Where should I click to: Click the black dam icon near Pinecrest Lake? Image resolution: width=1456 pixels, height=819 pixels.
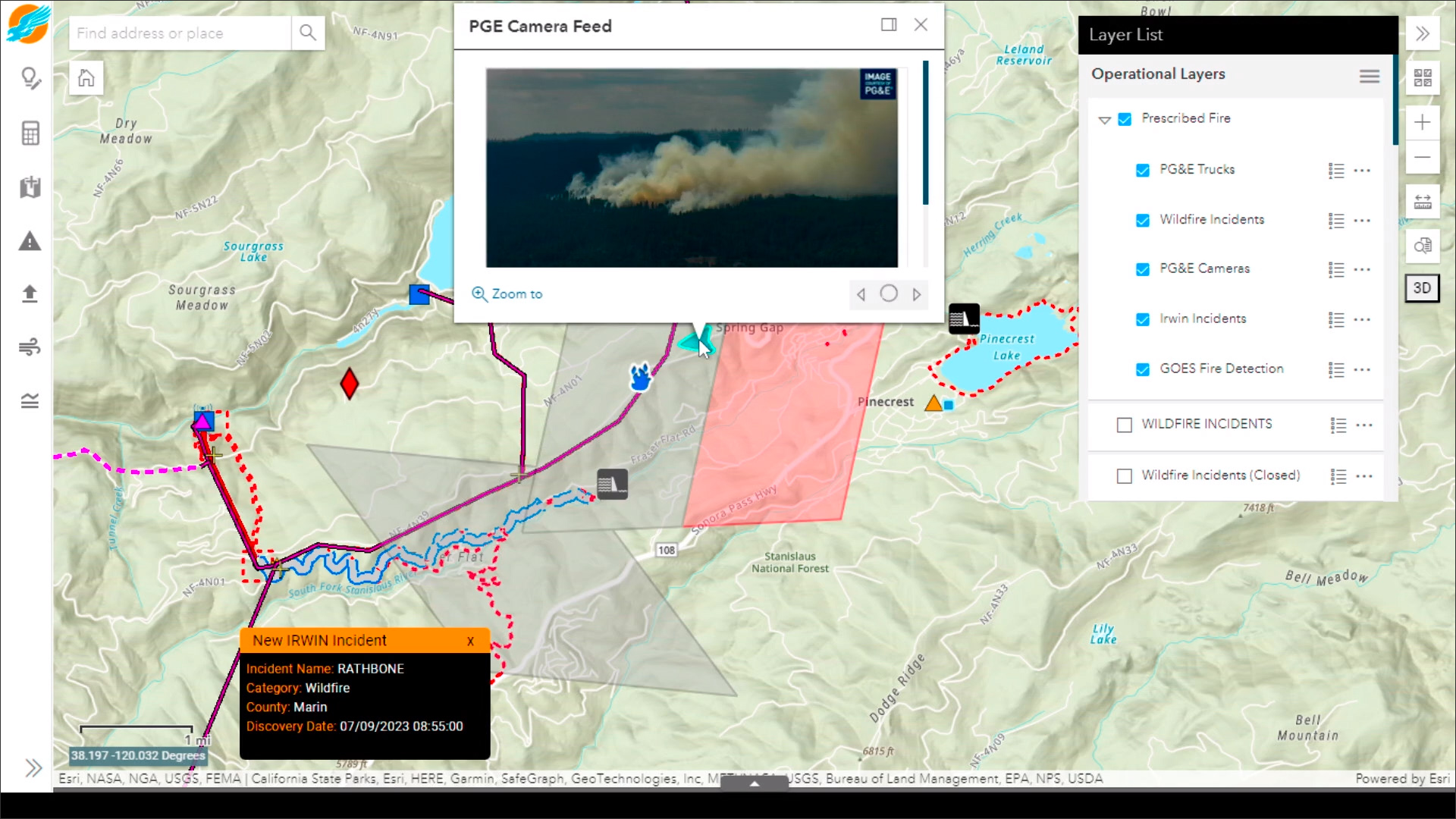964,318
